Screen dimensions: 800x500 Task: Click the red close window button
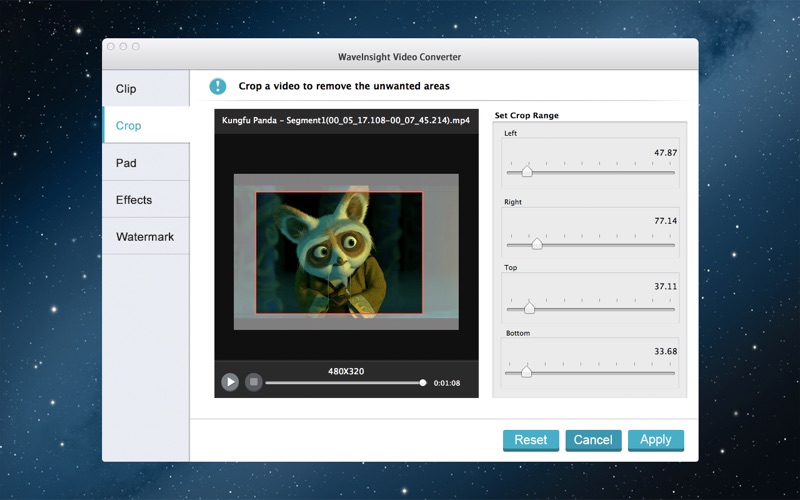(x=111, y=46)
